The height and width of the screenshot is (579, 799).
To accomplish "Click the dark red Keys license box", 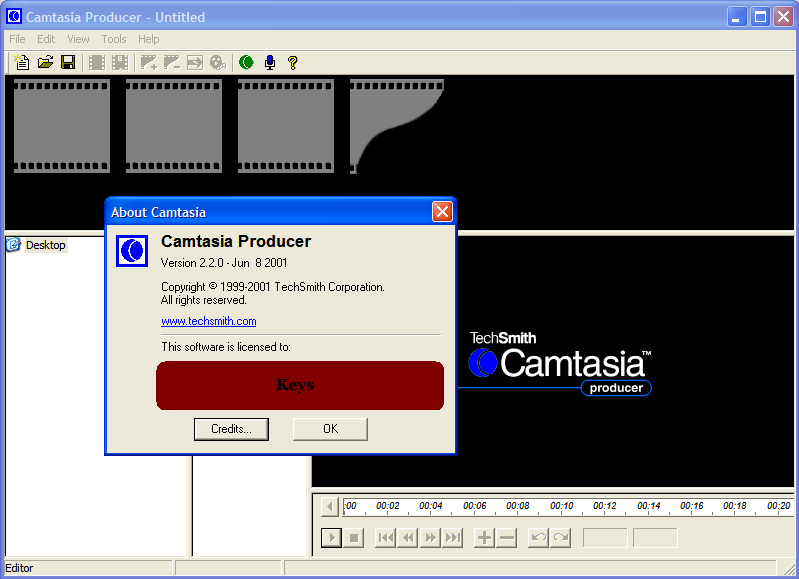I will pos(300,385).
